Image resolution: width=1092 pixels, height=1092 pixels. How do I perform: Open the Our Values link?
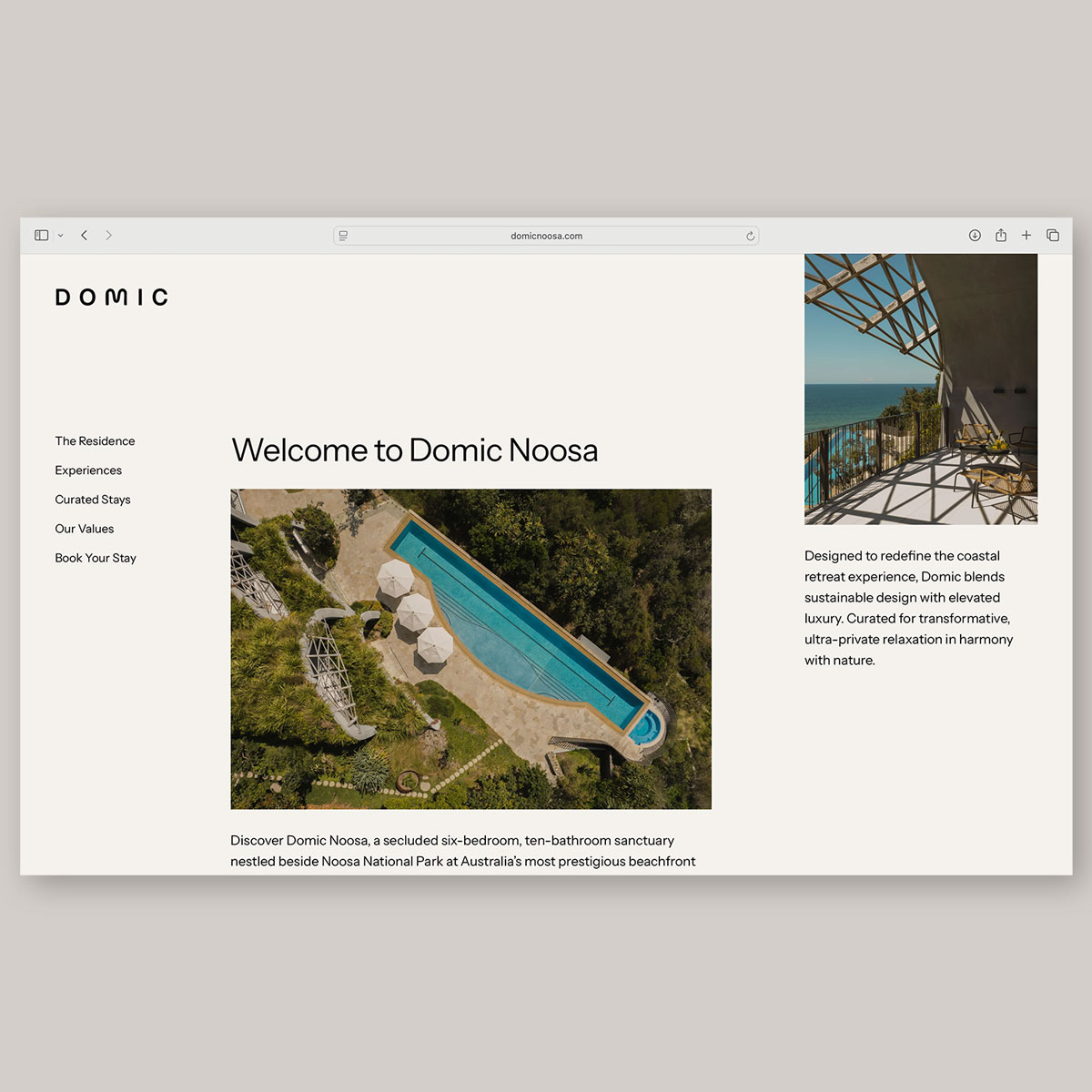(x=85, y=529)
